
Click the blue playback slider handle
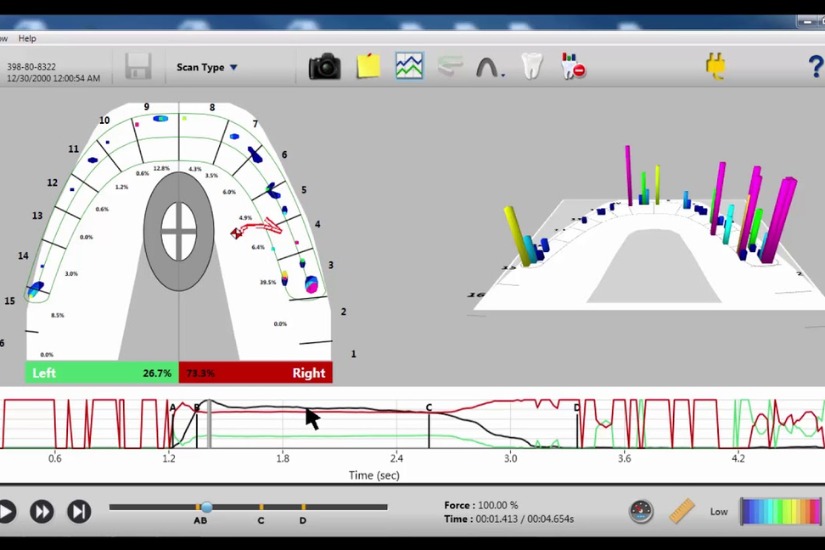click(x=207, y=507)
